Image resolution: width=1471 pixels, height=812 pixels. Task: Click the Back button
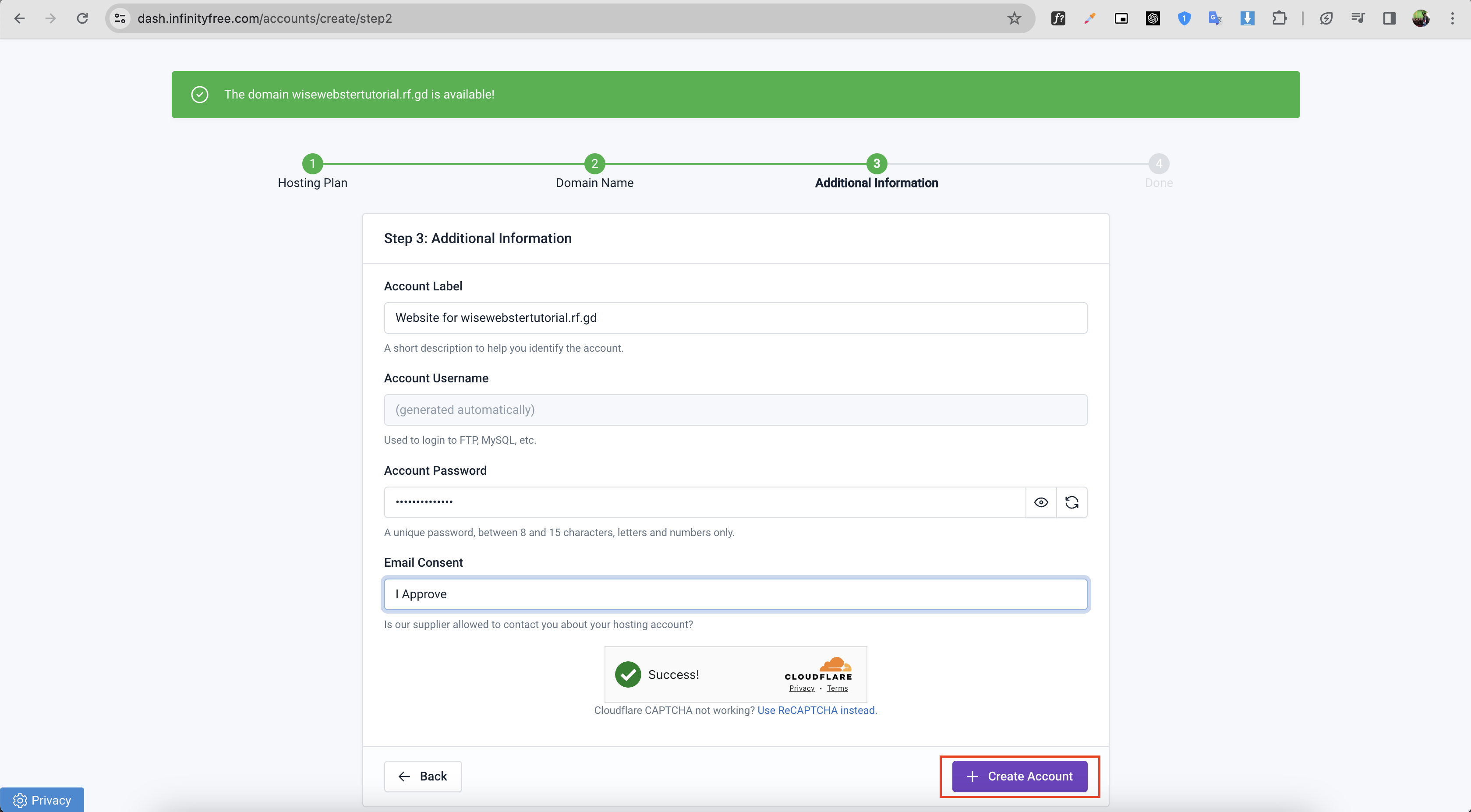423,776
